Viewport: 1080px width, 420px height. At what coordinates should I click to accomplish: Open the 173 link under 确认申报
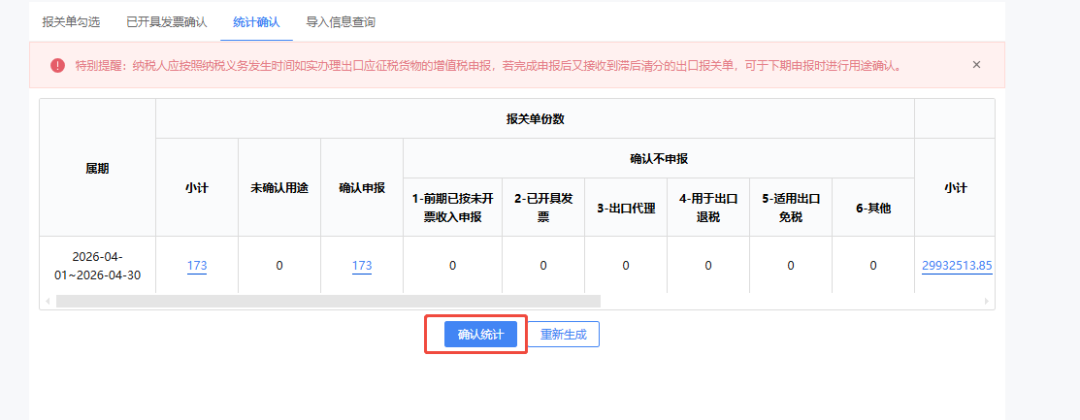[x=362, y=266]
